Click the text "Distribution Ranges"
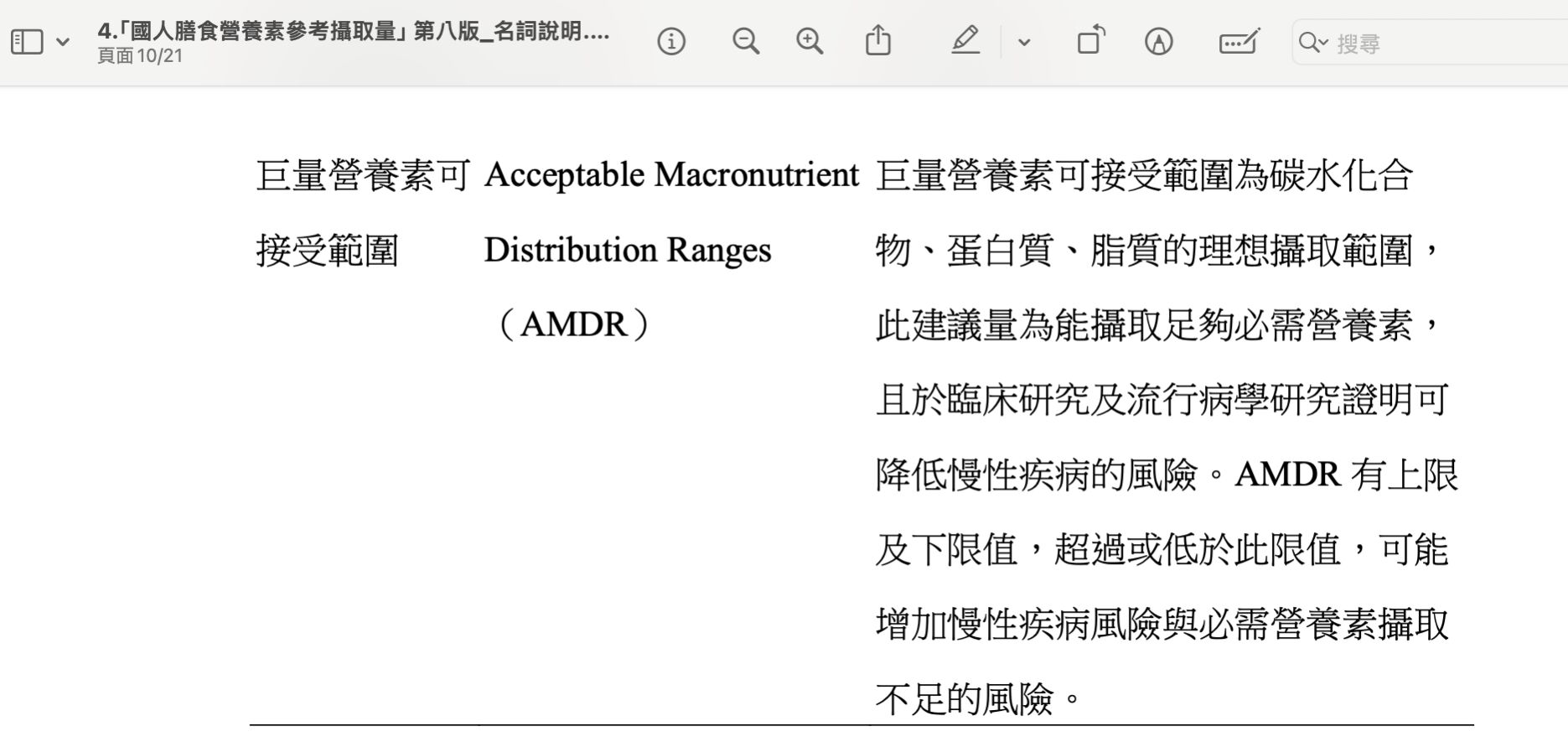This screenshot has width=1568, height=752. click(x=627, y=250)
